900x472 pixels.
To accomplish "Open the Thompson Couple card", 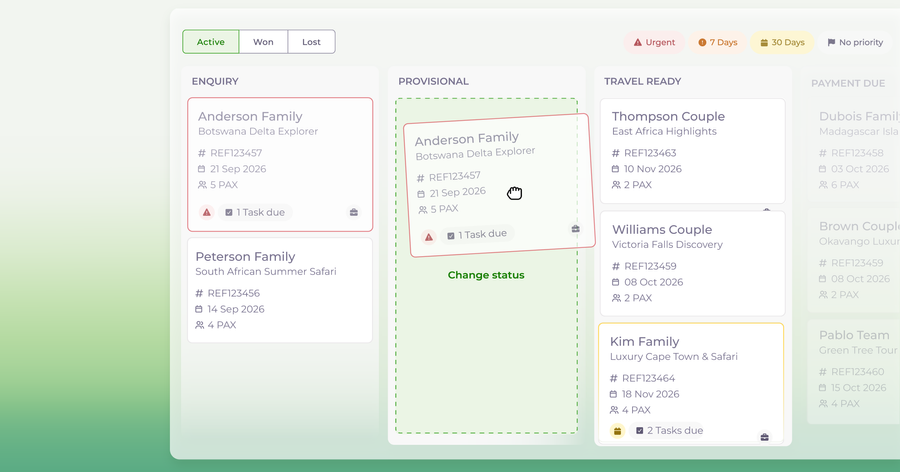I will 692,151.
